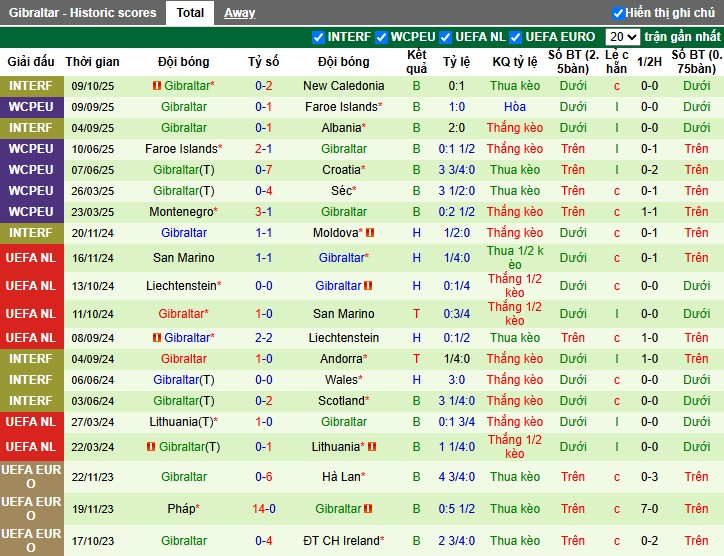
Task: Open the New Caledonia team link
Action: tap(343, 86)
